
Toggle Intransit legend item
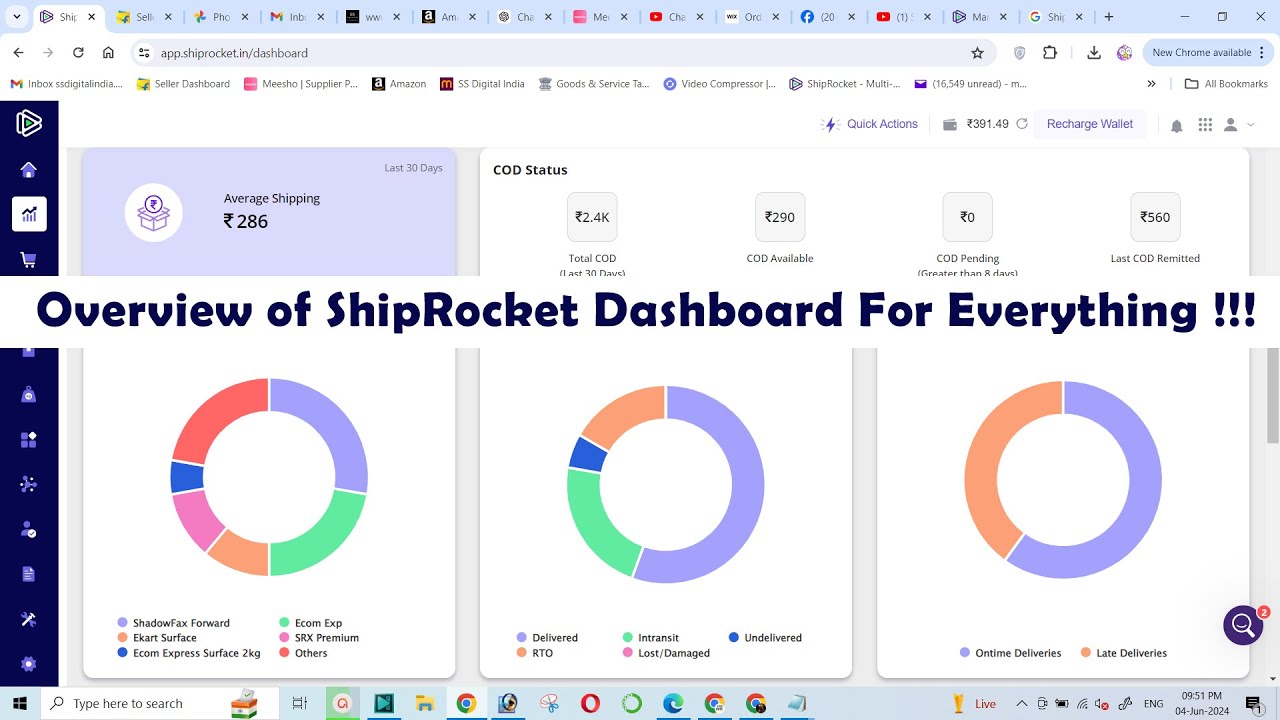pyautogui.click(x=650, y=638)
